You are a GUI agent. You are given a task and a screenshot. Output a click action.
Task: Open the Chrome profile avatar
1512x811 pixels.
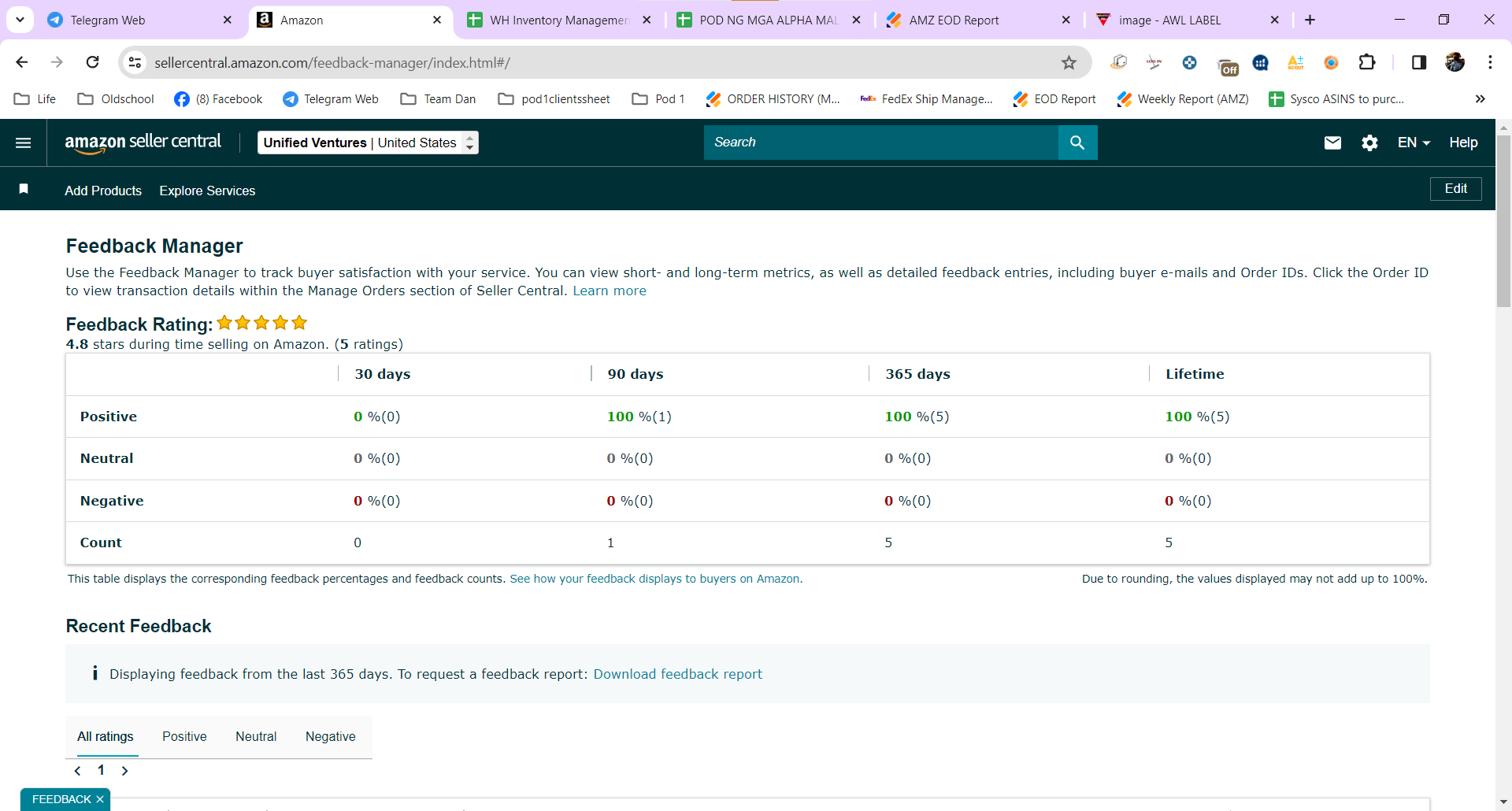point(1455,62)
